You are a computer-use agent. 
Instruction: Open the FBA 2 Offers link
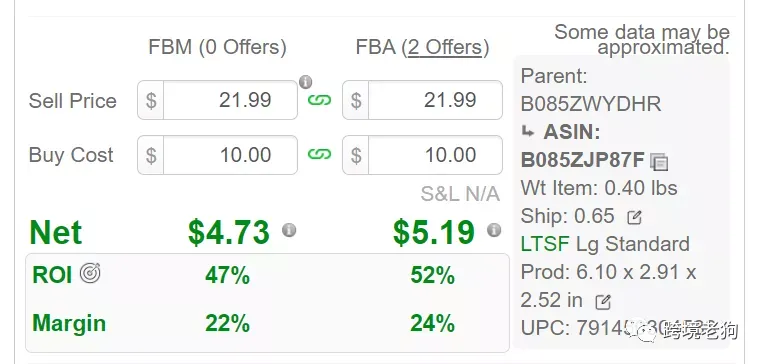click(x=445, y=47)
